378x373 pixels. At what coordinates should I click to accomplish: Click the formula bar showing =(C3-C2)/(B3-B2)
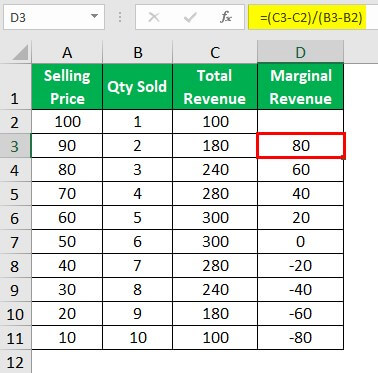(312, 17)
